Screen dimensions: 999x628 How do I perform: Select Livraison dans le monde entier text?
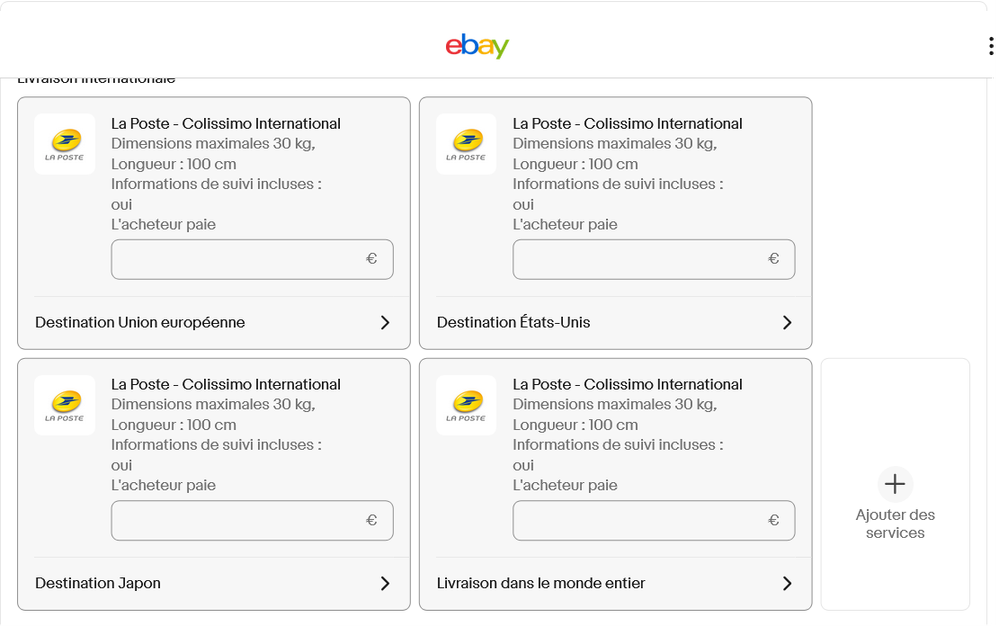click(x=541, y=583)
